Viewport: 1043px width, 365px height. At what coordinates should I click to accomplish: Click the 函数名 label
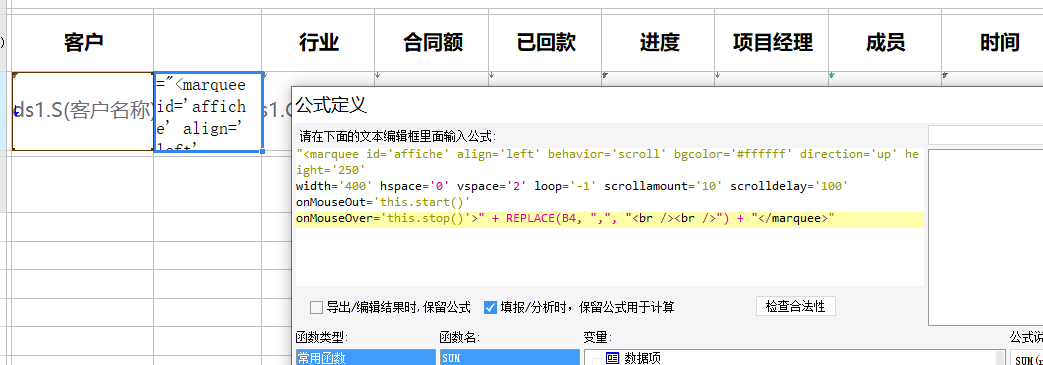point(460,338)
